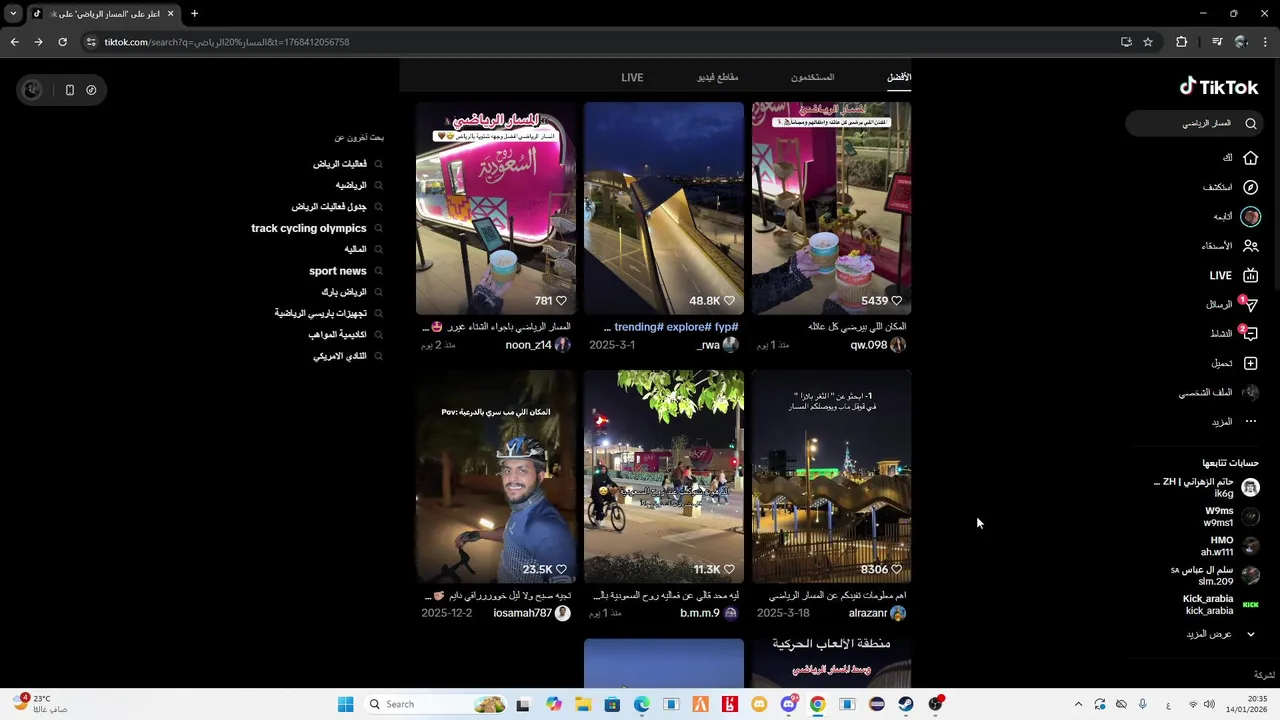Like the b.m.m.9 video heart 11.3K
This screenshot has height=720, width=1280.
729,569
